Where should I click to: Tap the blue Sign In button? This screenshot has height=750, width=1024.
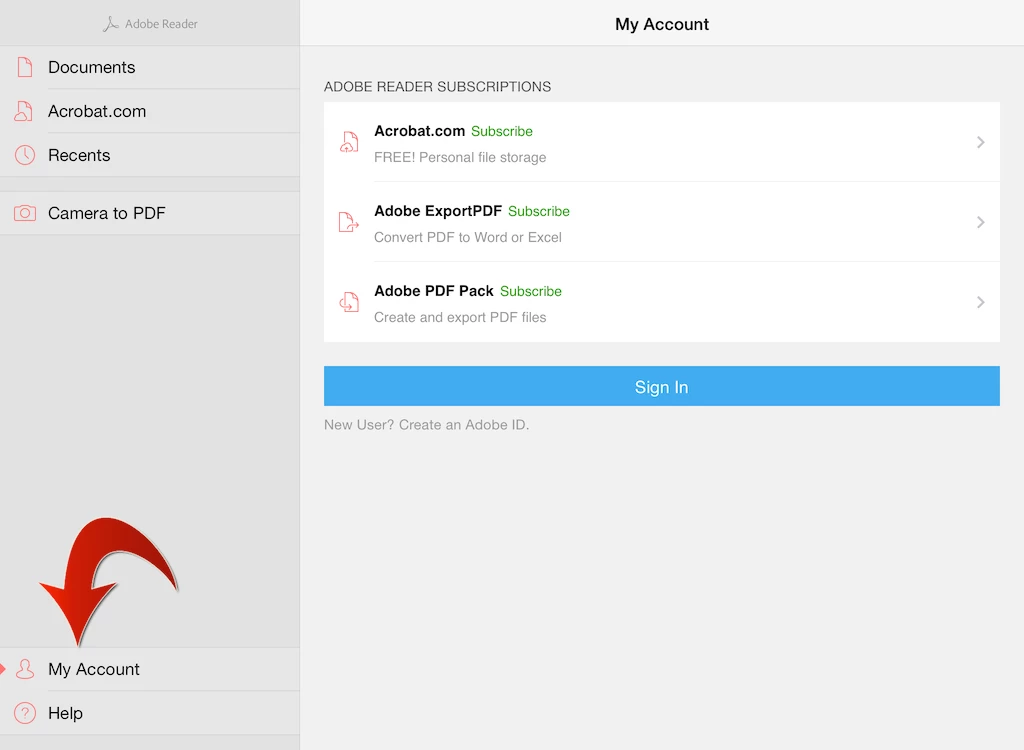[x=662, y=386]
